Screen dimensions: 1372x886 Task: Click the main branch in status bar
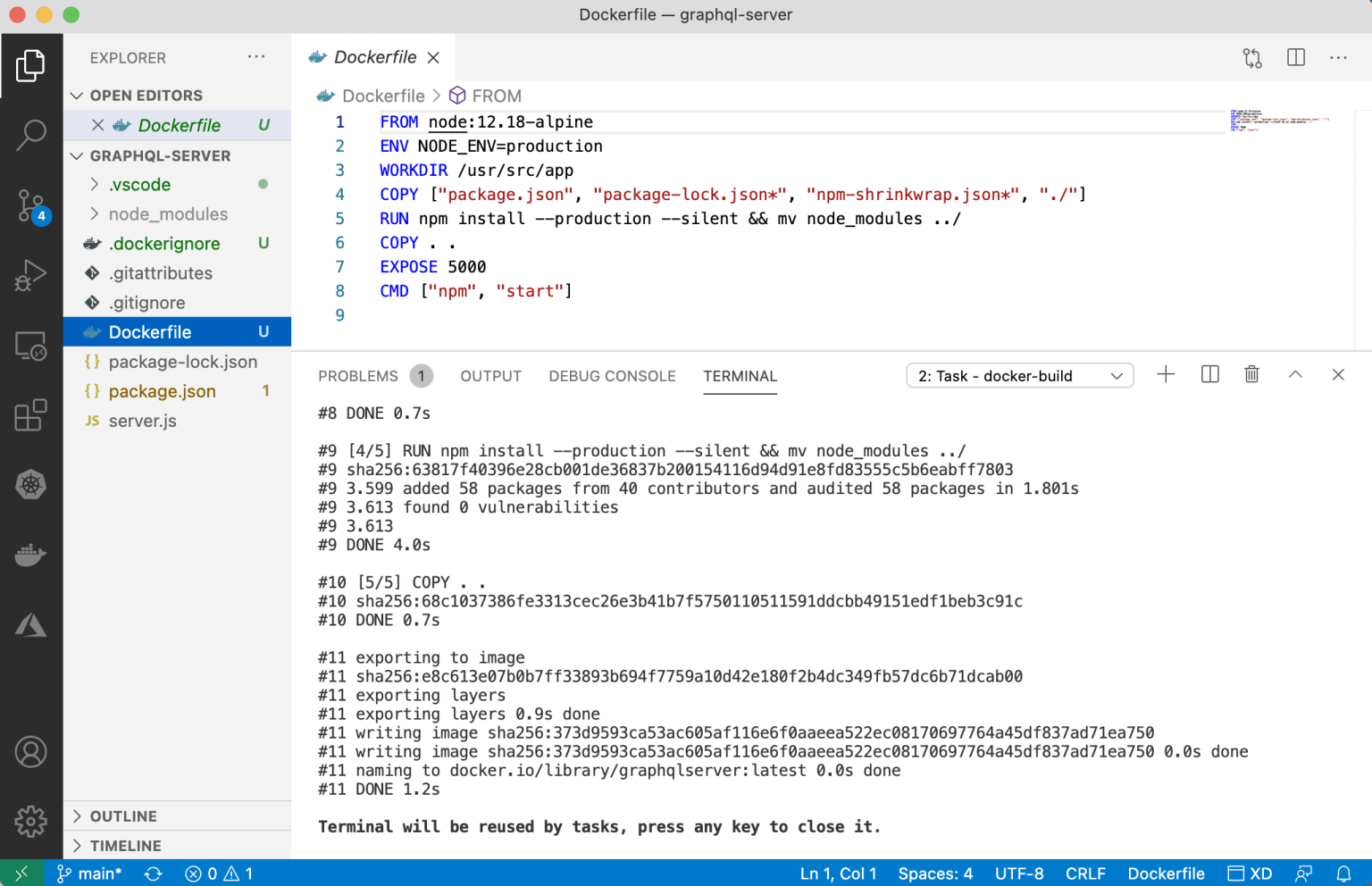click(x=90, y=873)
